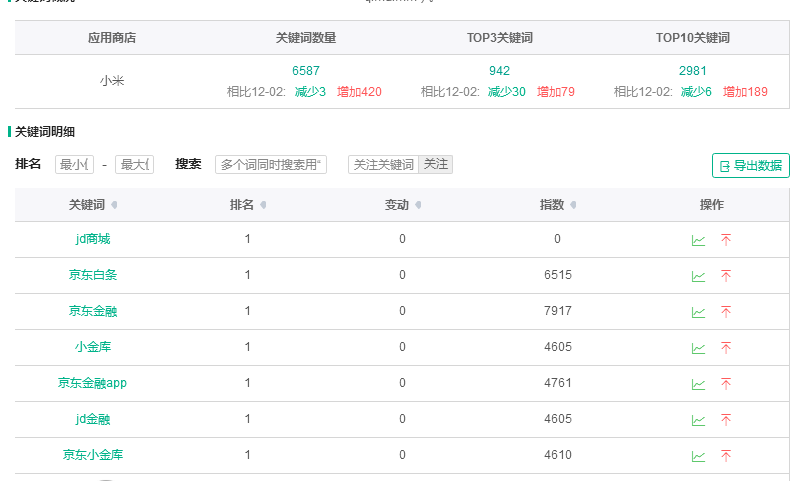Sort table by 排名 column arrow
This screenshot has height=481, width=800.
click(263, 205)
